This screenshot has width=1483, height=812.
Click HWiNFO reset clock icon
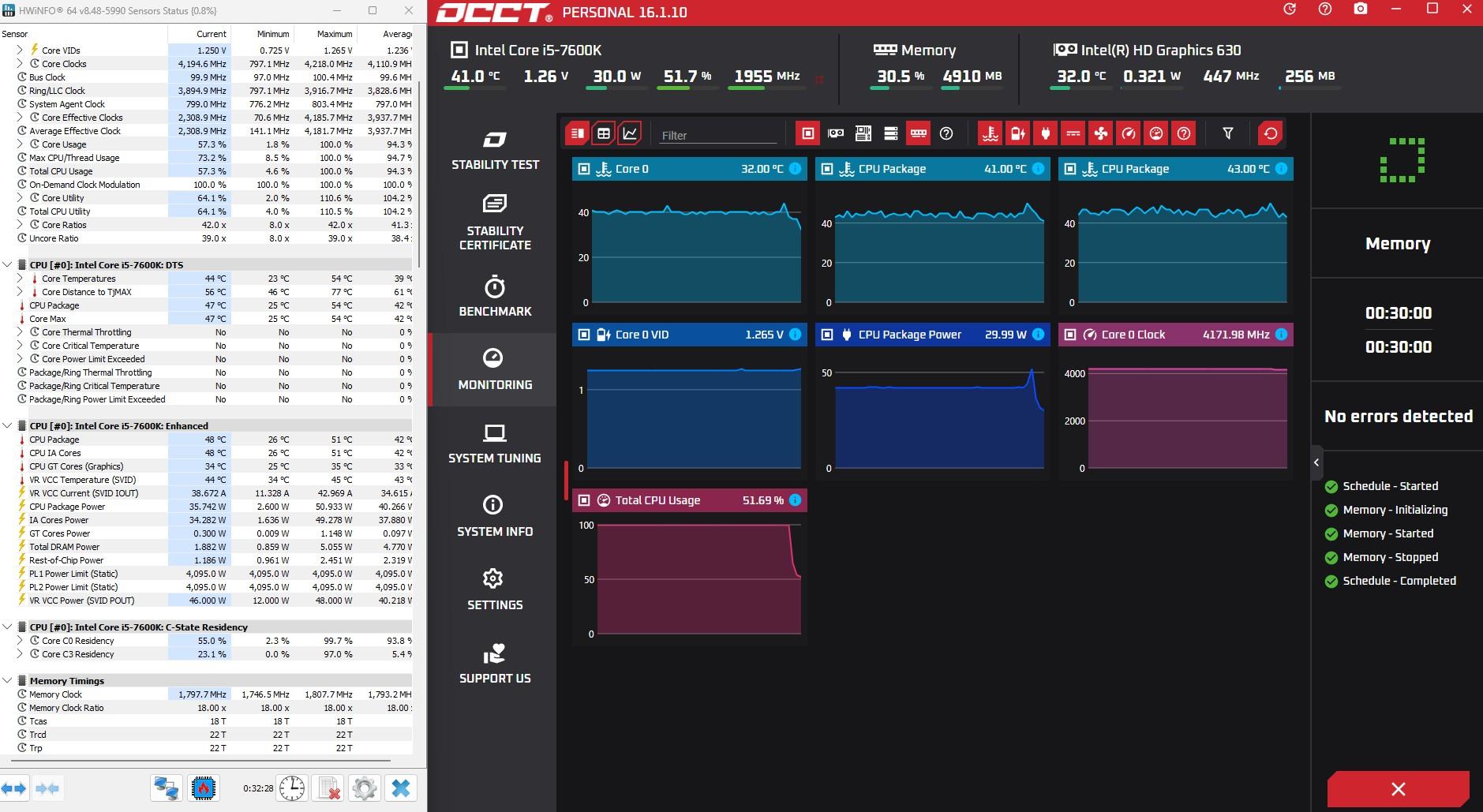[292, 788]
